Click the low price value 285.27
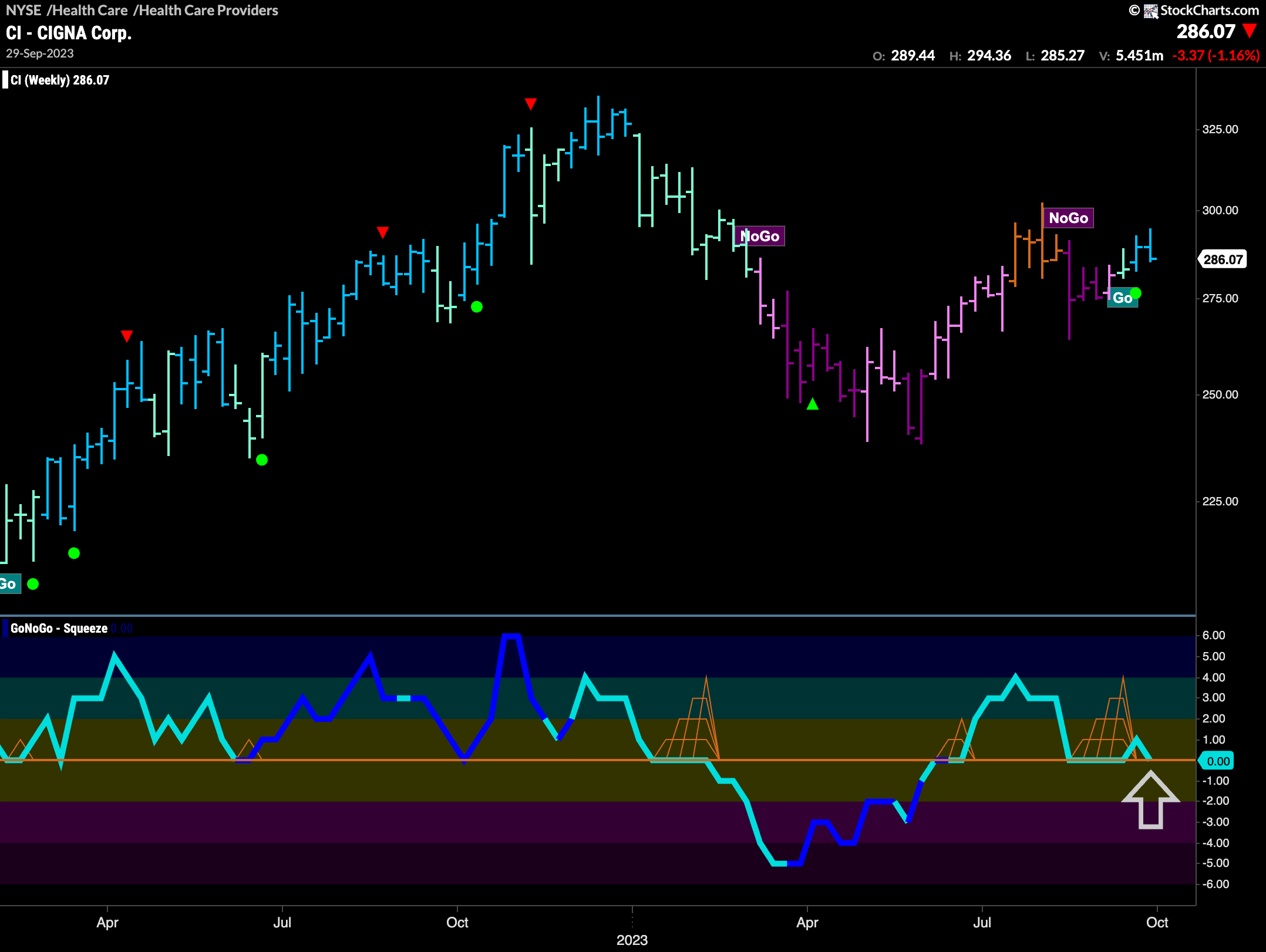The width and height of the screenshot is (1266, 952). (1062, 56)
